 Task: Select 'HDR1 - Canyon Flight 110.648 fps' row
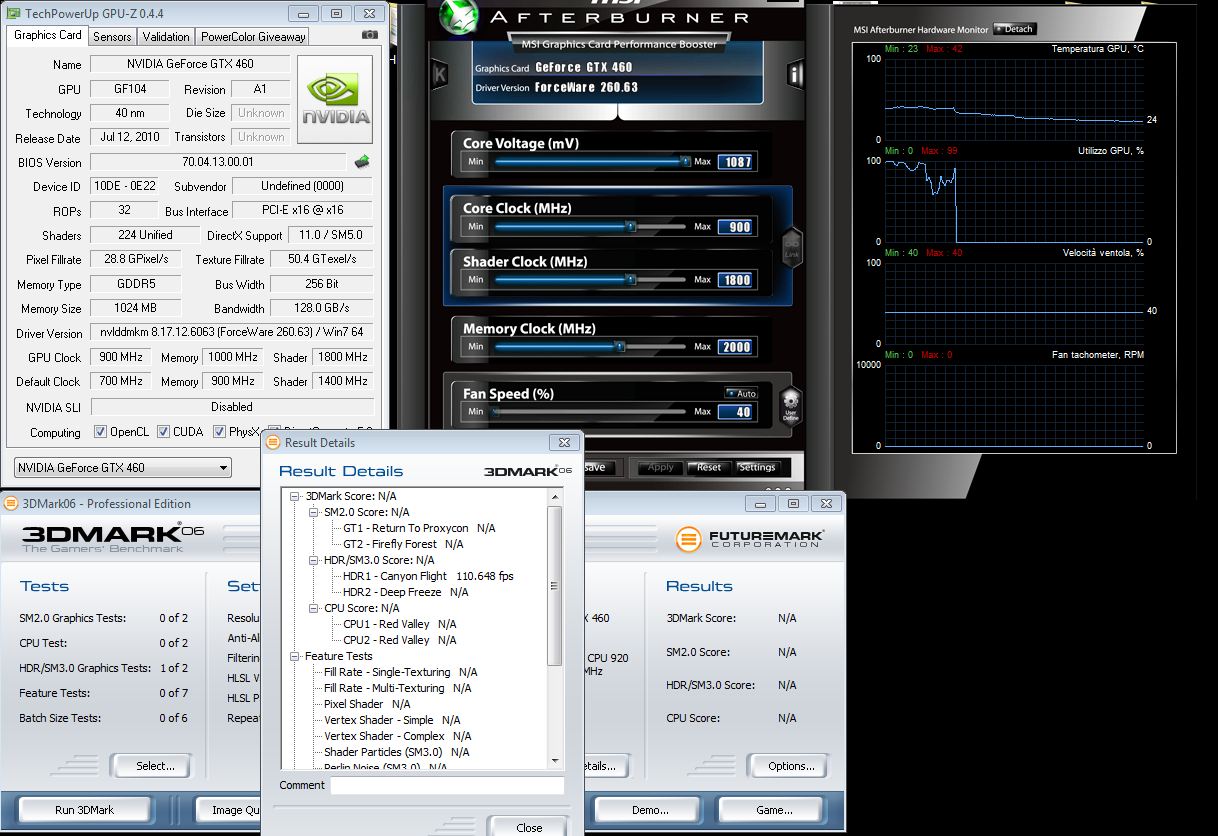(x=428, y=576)
